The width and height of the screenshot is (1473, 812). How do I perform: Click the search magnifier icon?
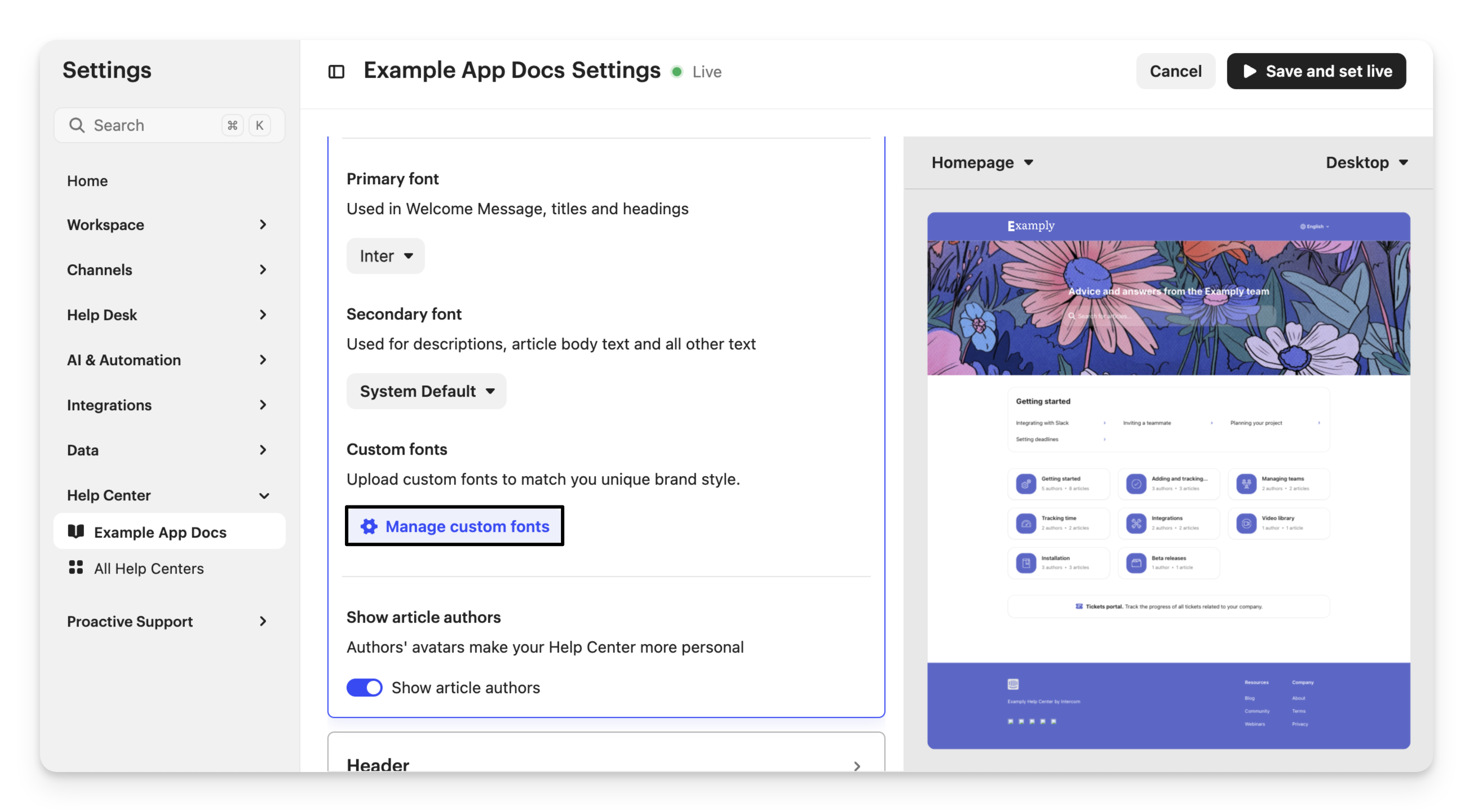(x=77, y=125)
